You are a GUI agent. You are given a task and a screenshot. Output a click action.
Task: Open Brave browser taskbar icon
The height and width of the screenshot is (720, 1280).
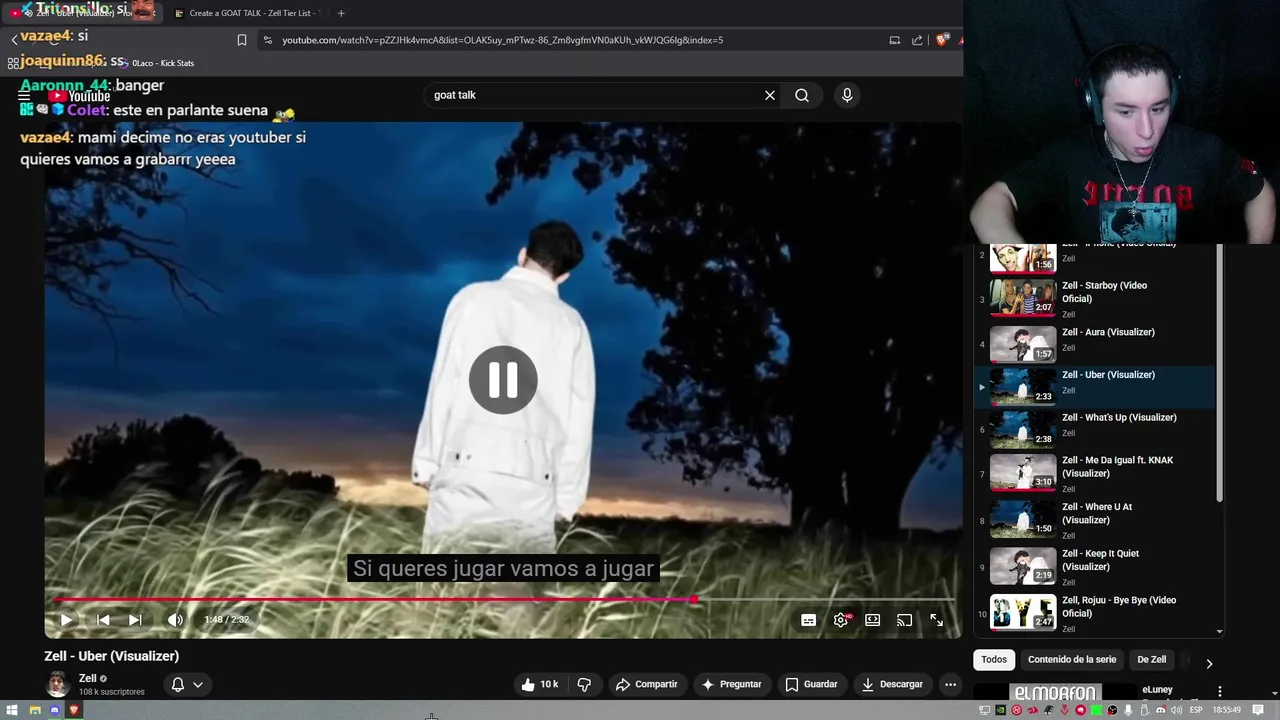click(x=75, y=710)
